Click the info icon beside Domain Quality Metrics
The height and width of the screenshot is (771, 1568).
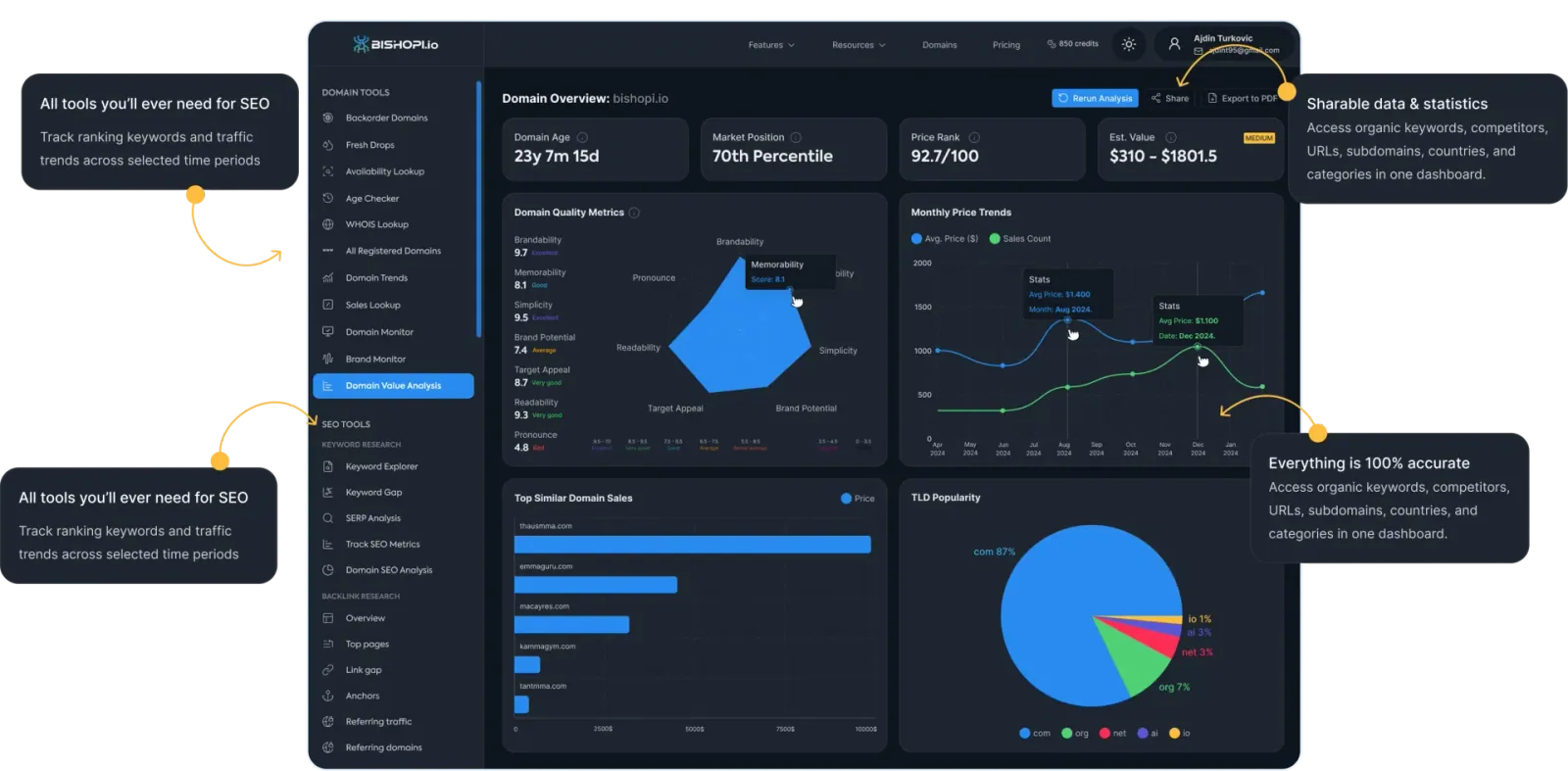click(x=634, y=213)
